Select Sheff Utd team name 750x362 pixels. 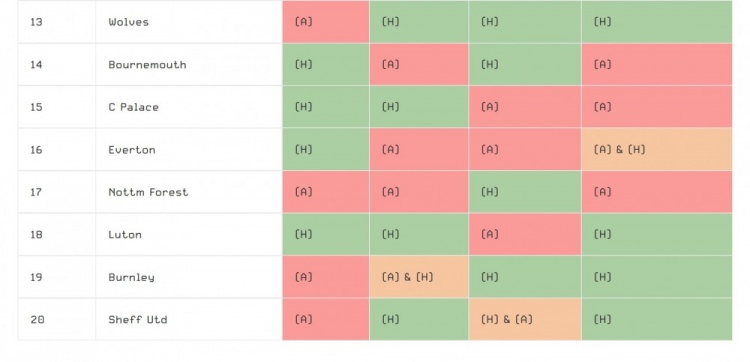138,320
